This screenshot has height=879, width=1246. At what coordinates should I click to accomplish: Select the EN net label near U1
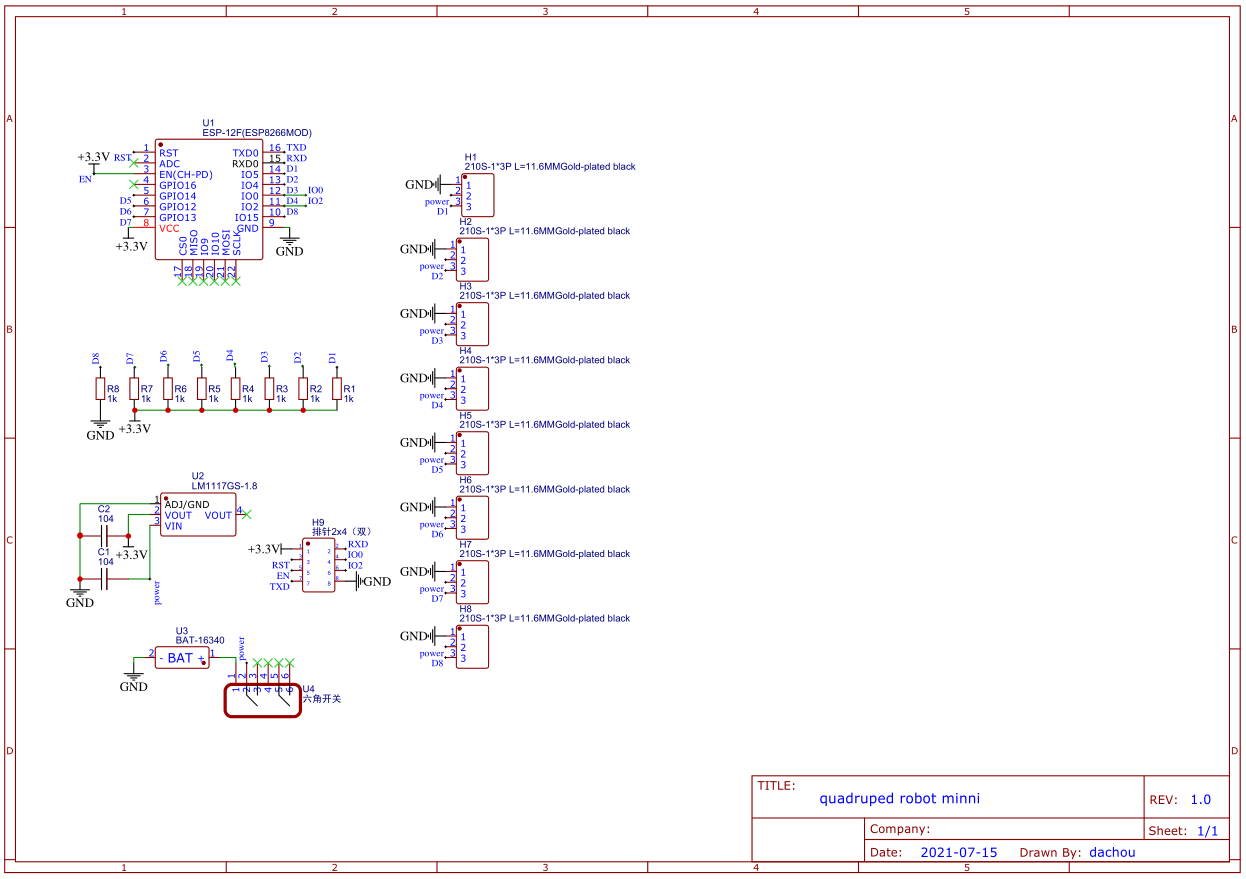coord(85,179)
